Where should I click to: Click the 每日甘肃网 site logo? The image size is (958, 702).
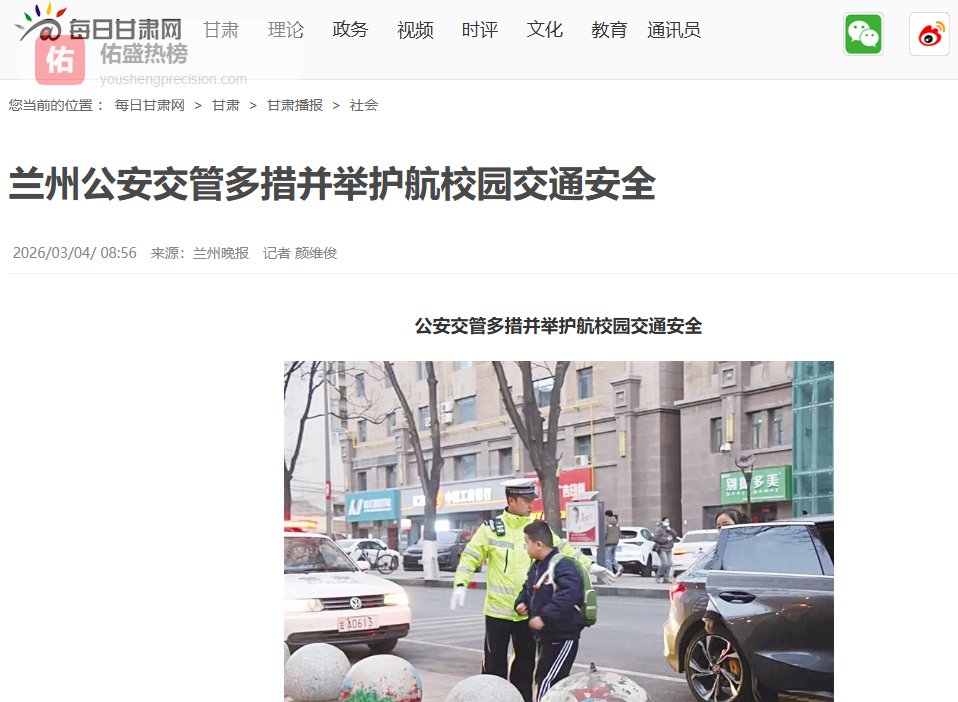tap(99, 23)
